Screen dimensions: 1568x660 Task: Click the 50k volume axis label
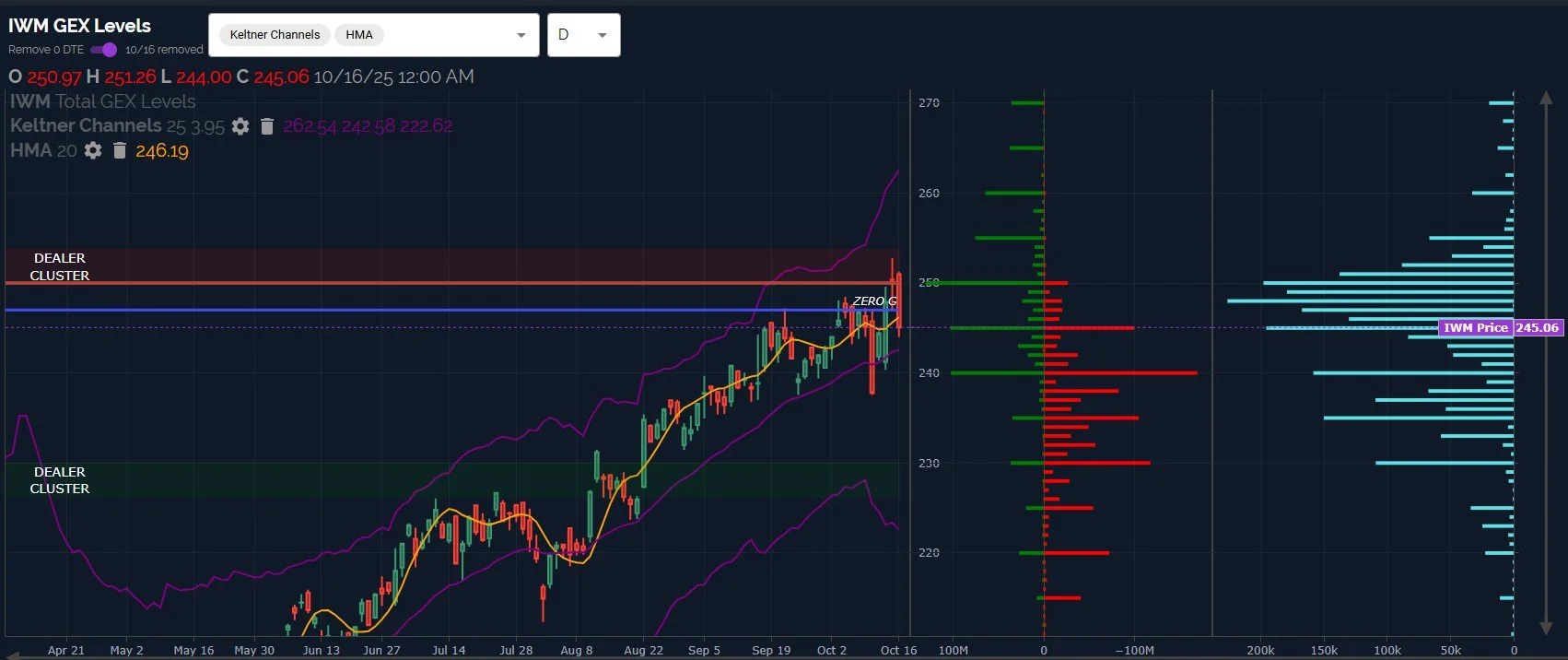tap(1451, 650)
